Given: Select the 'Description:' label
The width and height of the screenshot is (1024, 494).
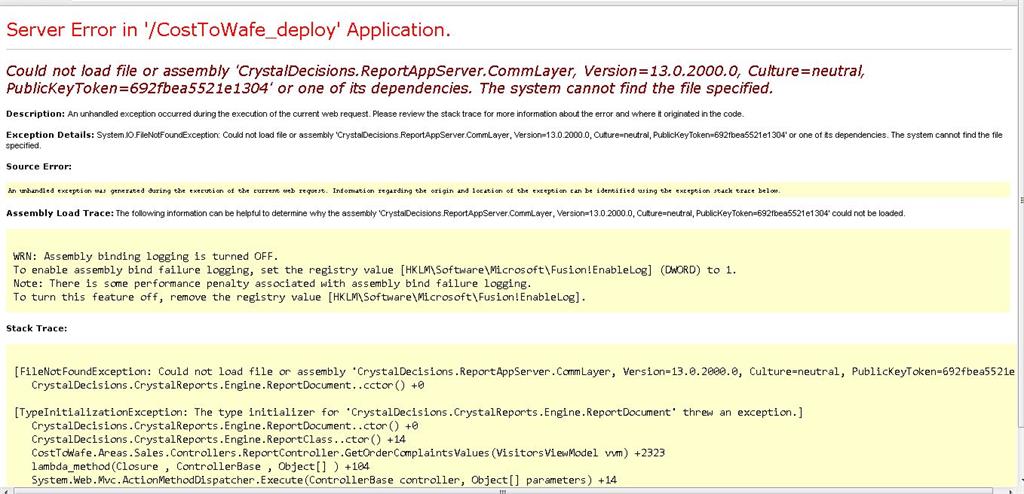Looking at the screenshot, I should click(x=35, y=114).
